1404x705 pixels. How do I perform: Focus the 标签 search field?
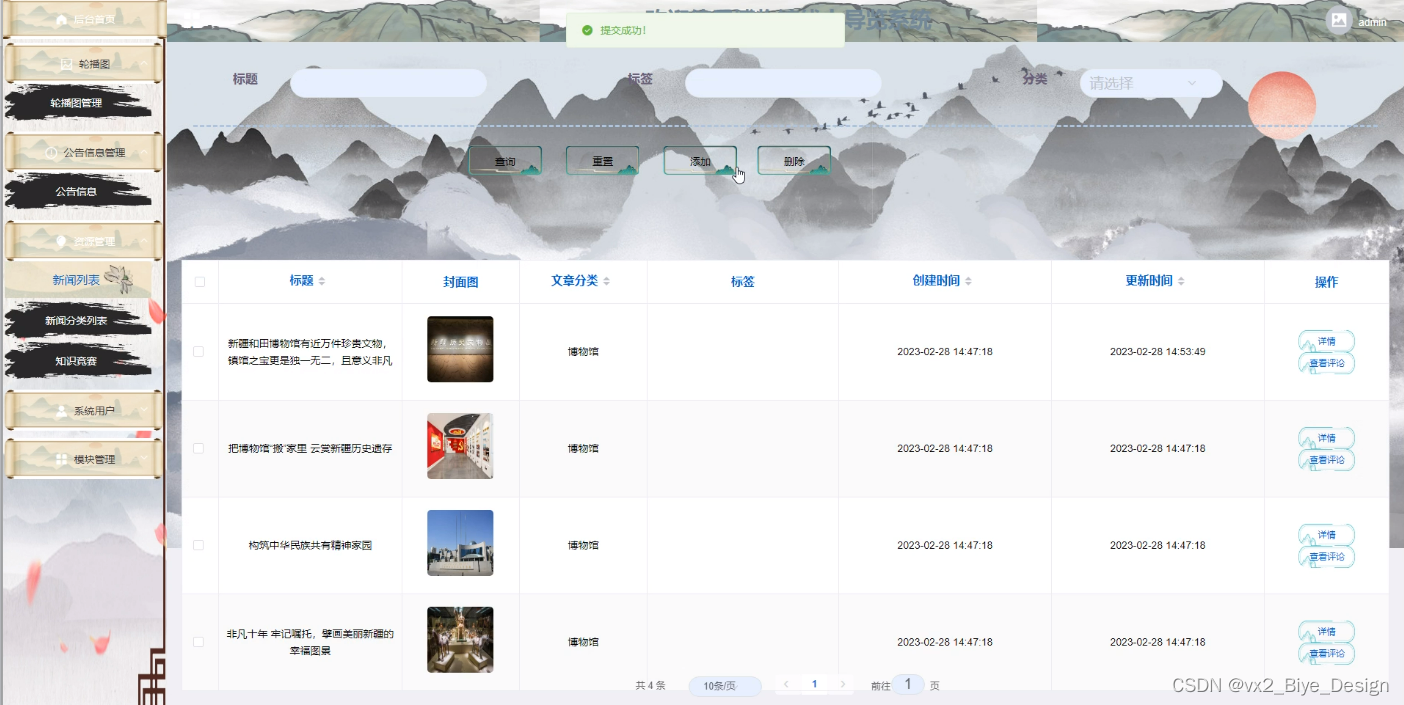(783, 83)
